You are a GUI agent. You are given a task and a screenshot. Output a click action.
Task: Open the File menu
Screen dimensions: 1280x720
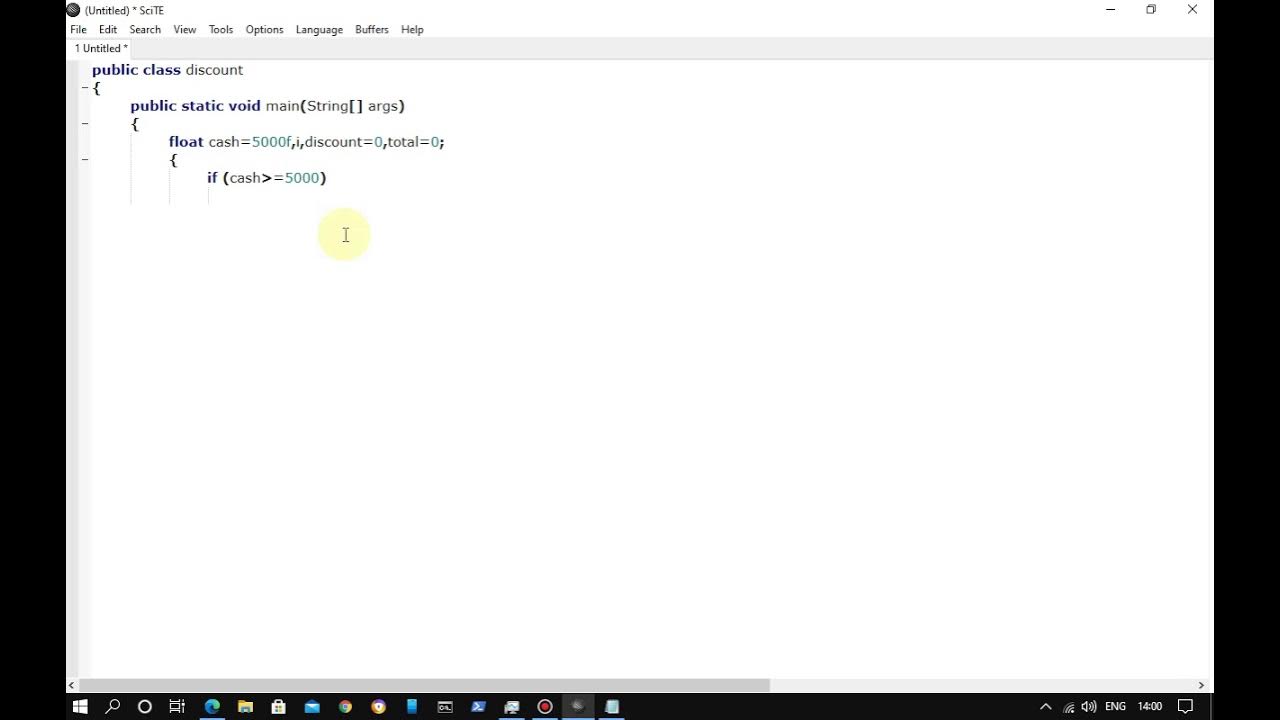(x=78, y=29)
